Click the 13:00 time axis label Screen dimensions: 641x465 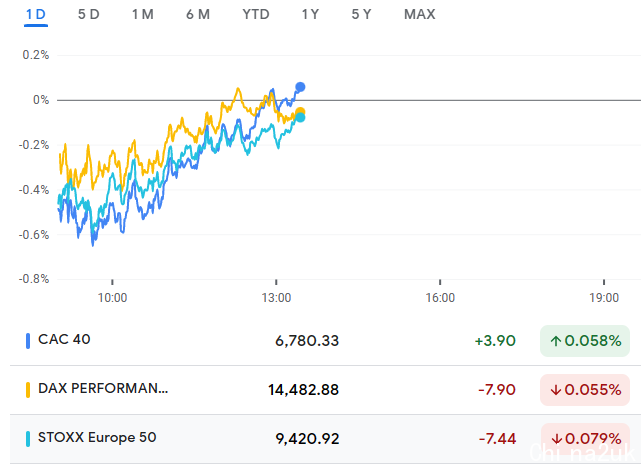click(276, 297)
